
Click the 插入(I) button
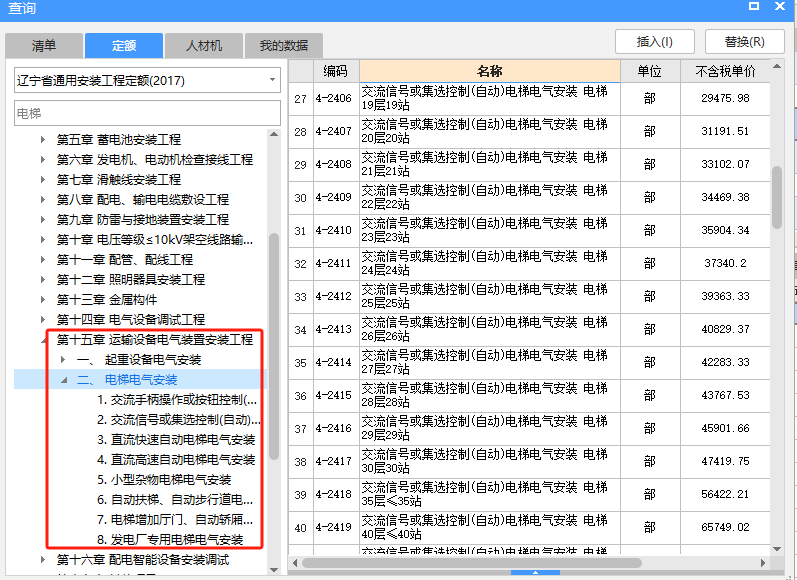click(x=655, y=42)
